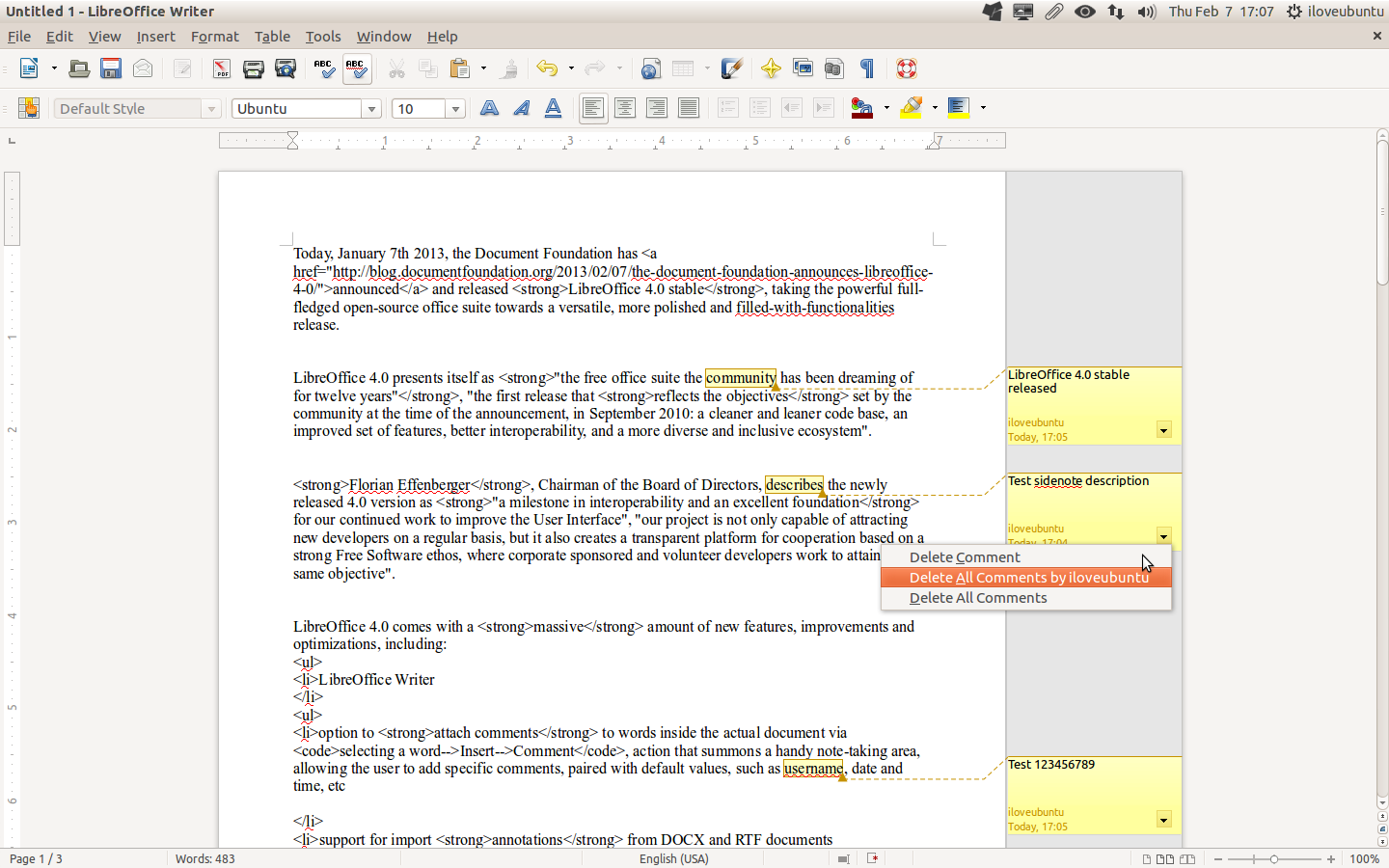This screenshot has height=868, width=1389.
Task: Apply the font color
Action: (x=862, y=108)
